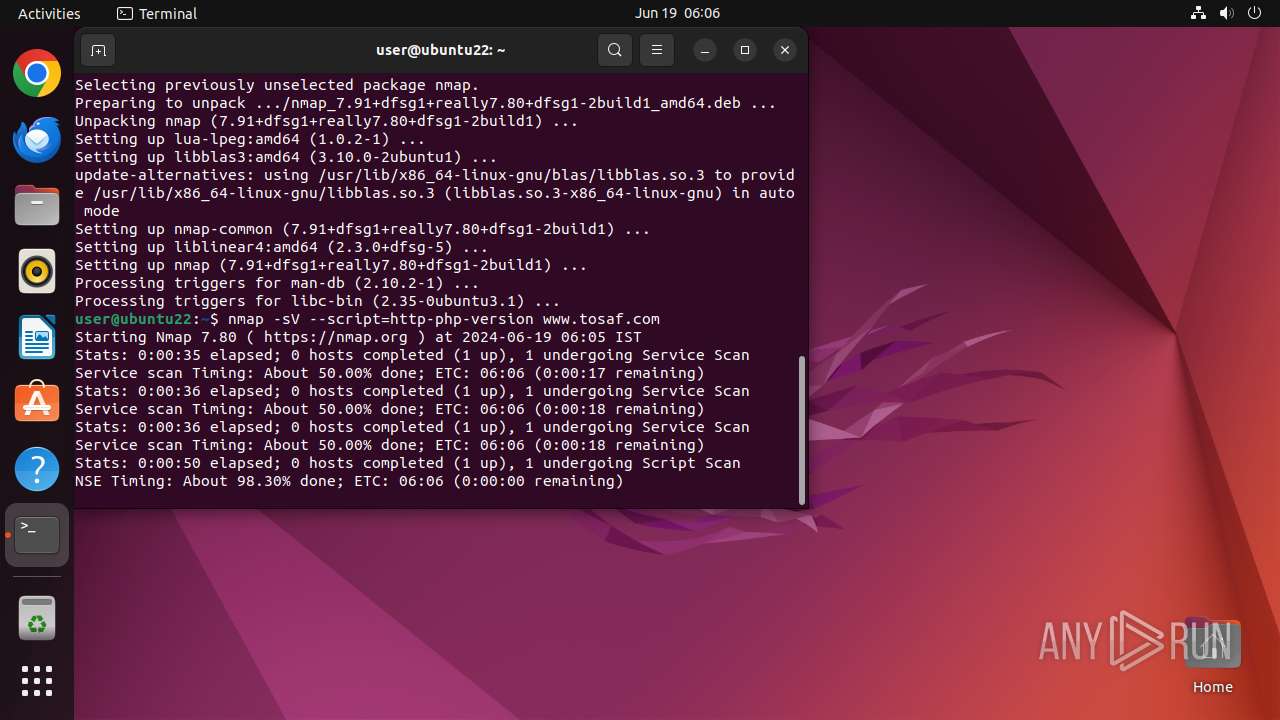Click the terminal scrollbar handle
The width and height of the screenshot is (1280, 720).
tap(802, 430)
